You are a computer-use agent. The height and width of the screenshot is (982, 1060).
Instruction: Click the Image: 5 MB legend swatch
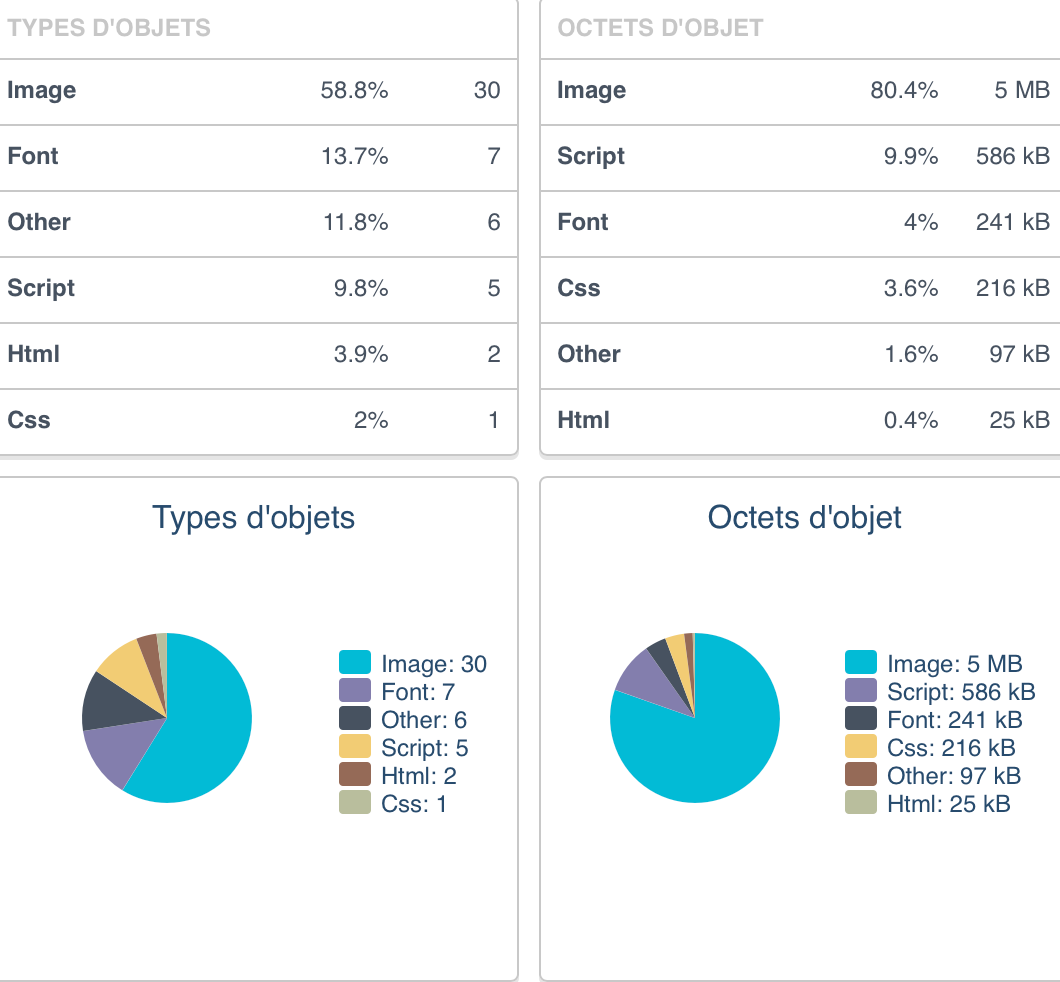(x=861, y=662)
